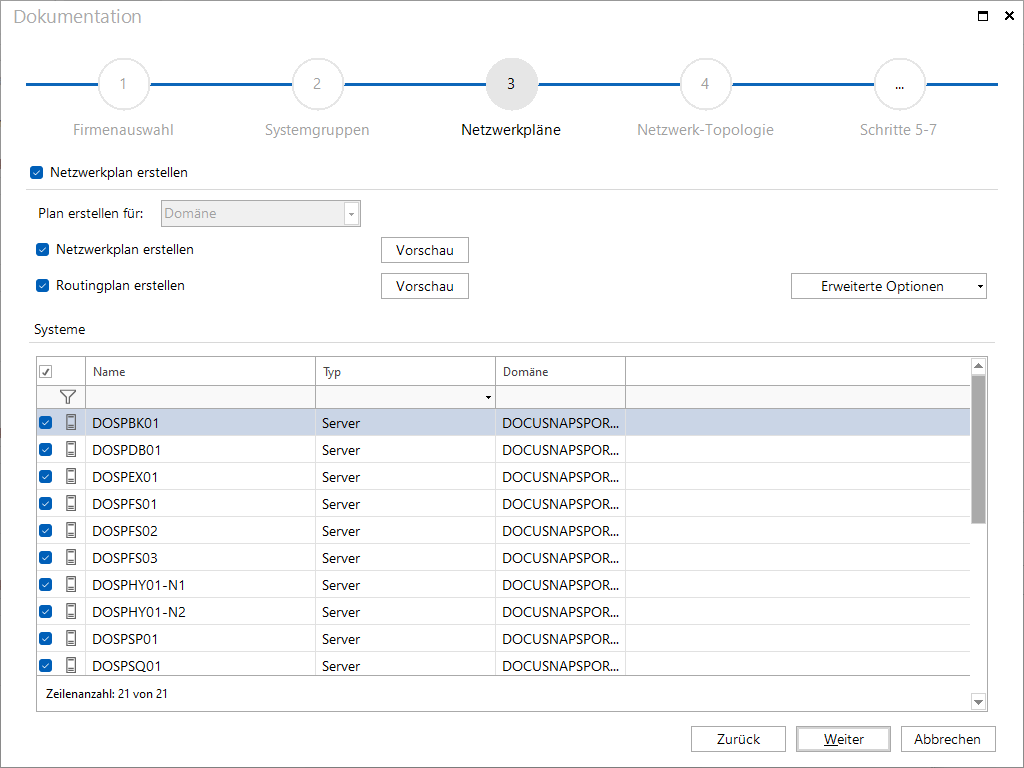Uncheck the DOSPHY01-N2 row checkbox

46,611
